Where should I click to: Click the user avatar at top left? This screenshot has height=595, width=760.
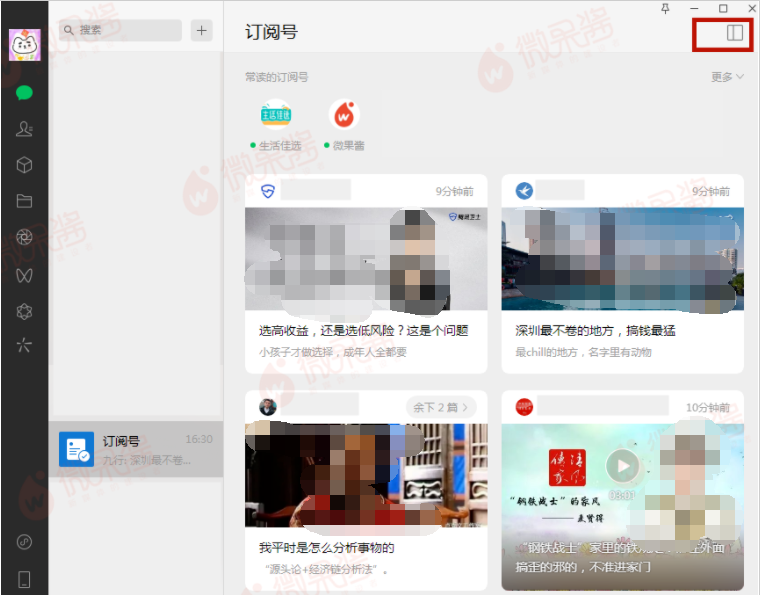pyautogui.click(x=24, y=45)
